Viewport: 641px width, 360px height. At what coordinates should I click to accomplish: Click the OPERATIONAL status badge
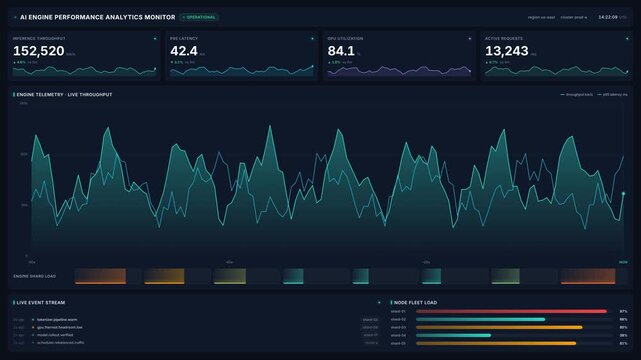[x=199, y=18]
